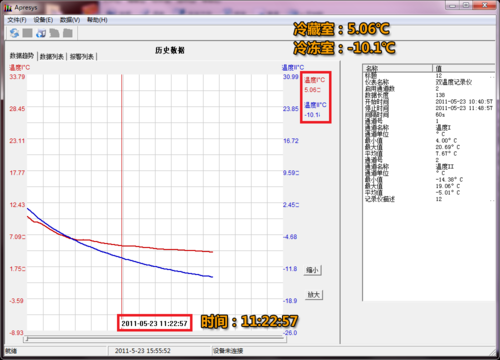Screen dimensions: 500x360
Task: Click the grayed document toolbar icon
Action: (54, 33)
